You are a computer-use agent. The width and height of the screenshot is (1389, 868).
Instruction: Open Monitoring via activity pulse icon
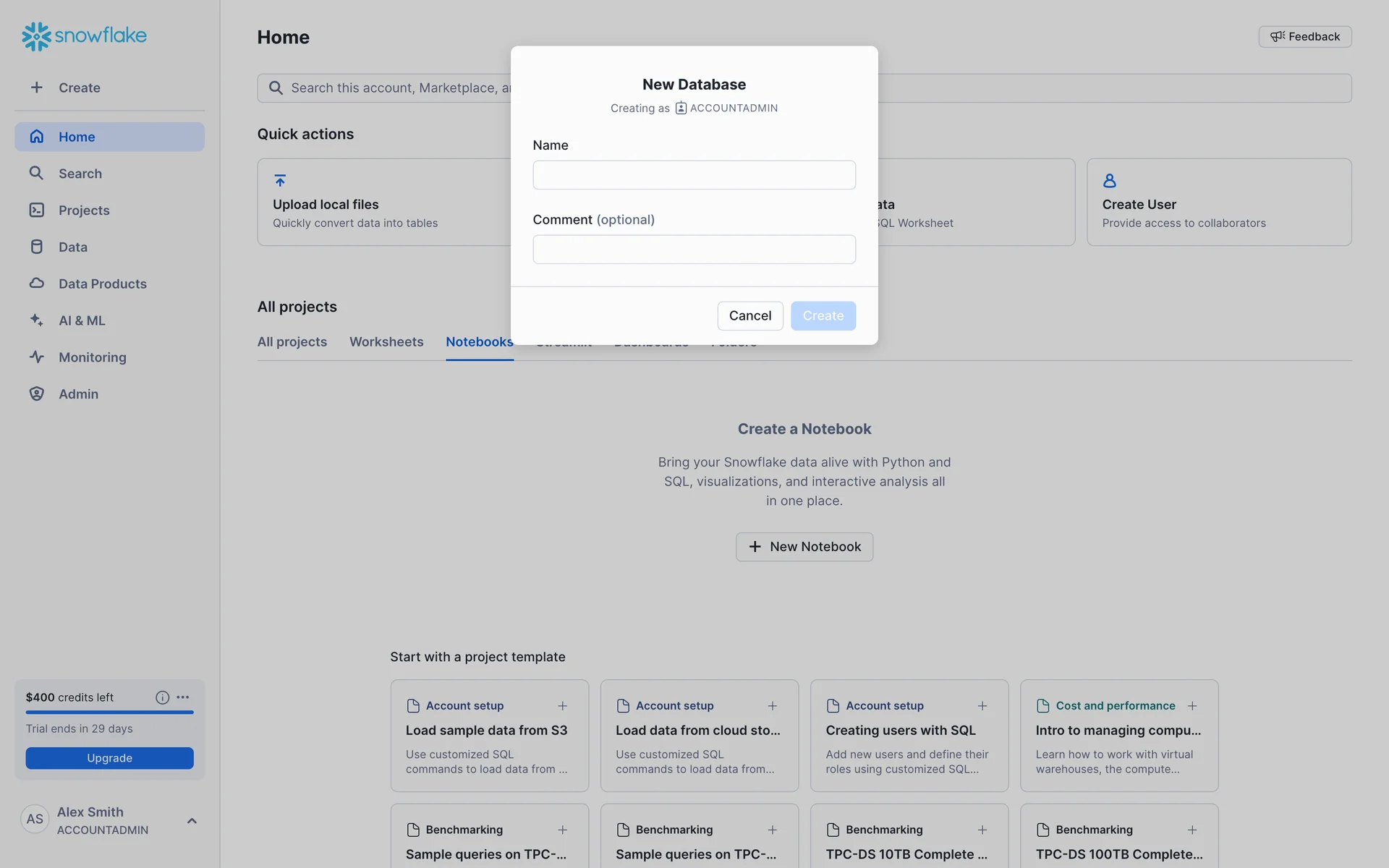tap(36, 357)
